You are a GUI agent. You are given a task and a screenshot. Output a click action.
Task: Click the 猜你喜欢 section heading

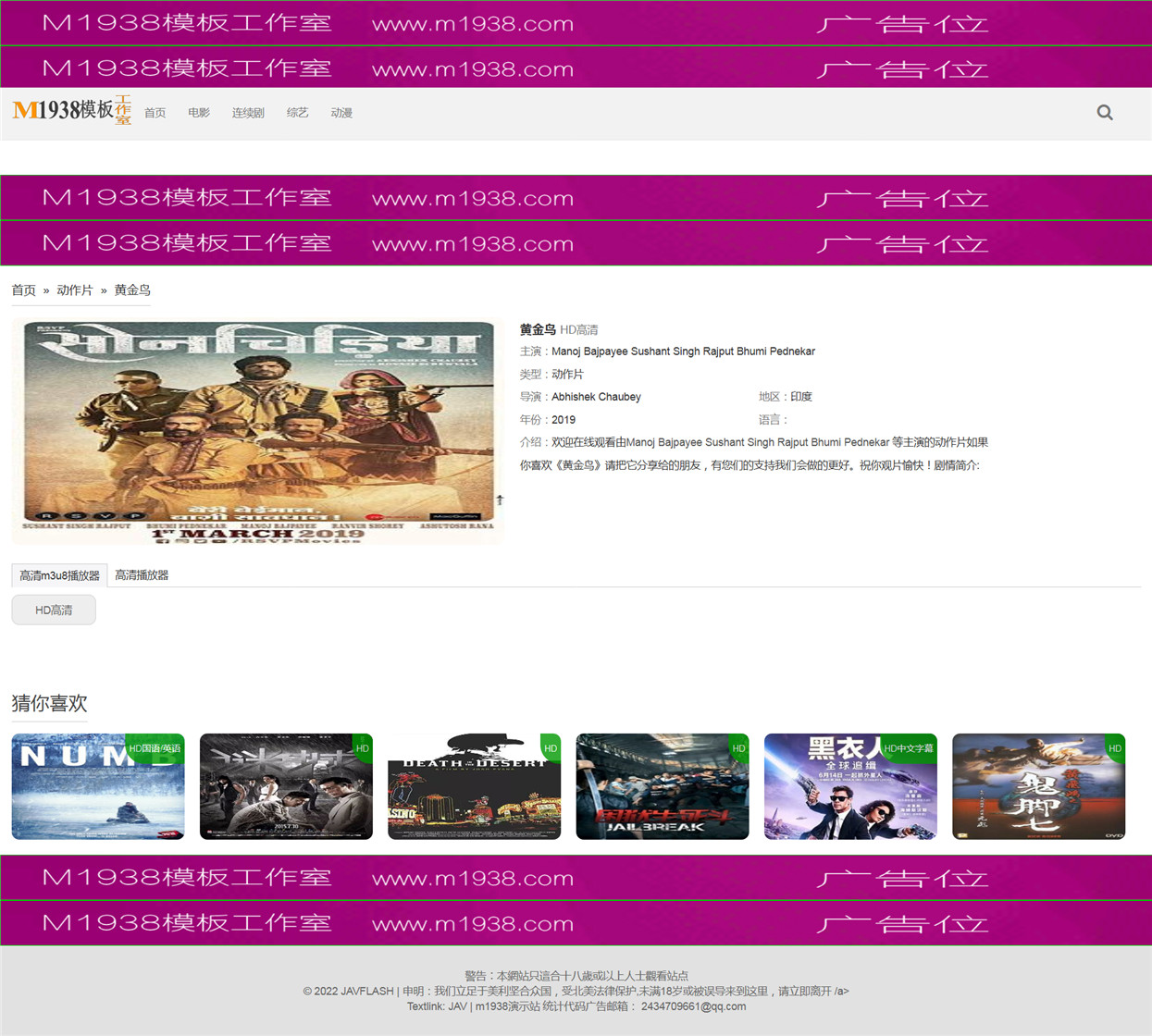(49, 704)
